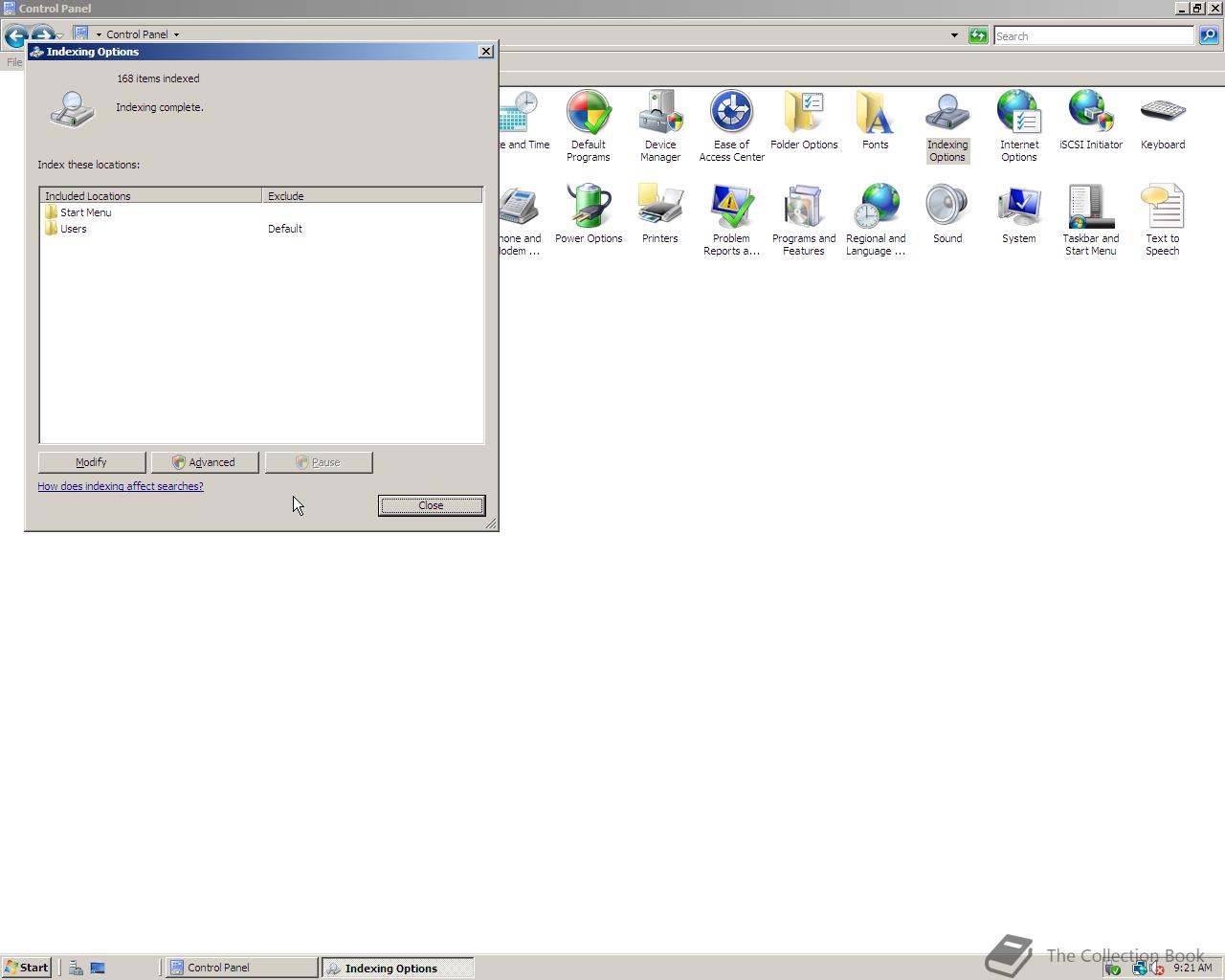Click the Default exclude value for Users
The width and height of the screenshot is (1225, 980).
[x=285, y=229]
